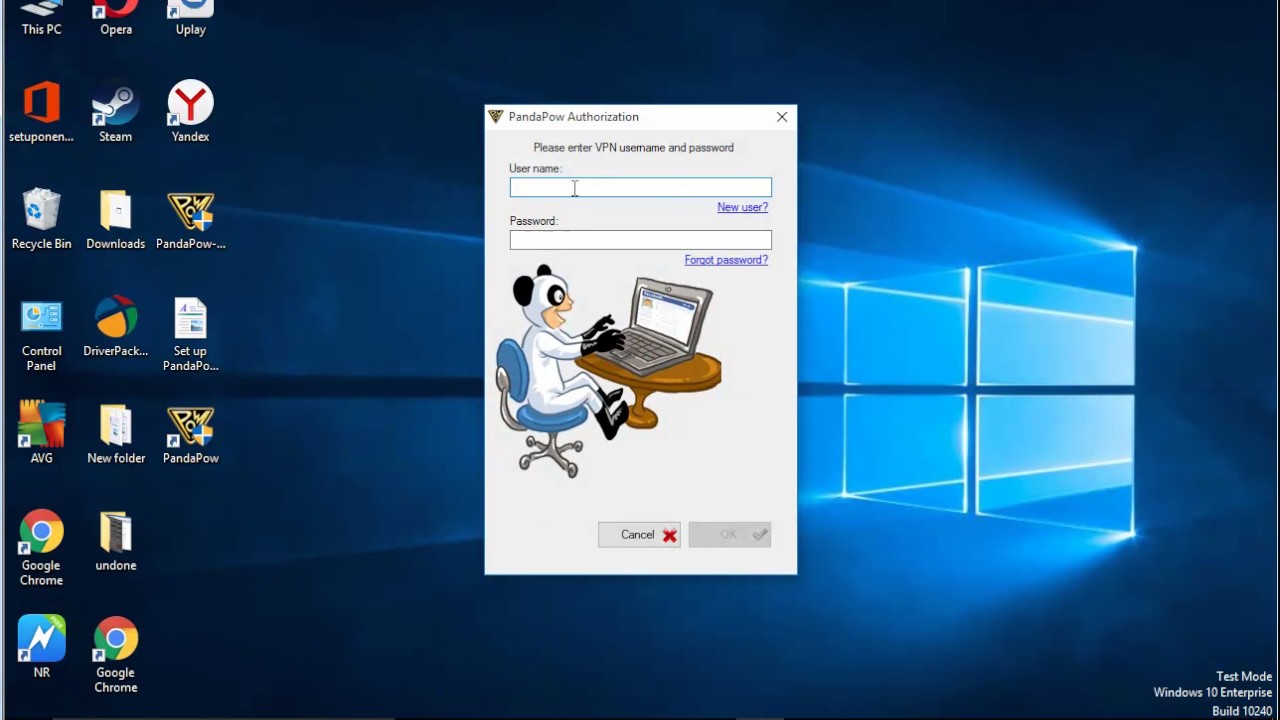Open the Uplay desktop icon

(x=190, y=18)
